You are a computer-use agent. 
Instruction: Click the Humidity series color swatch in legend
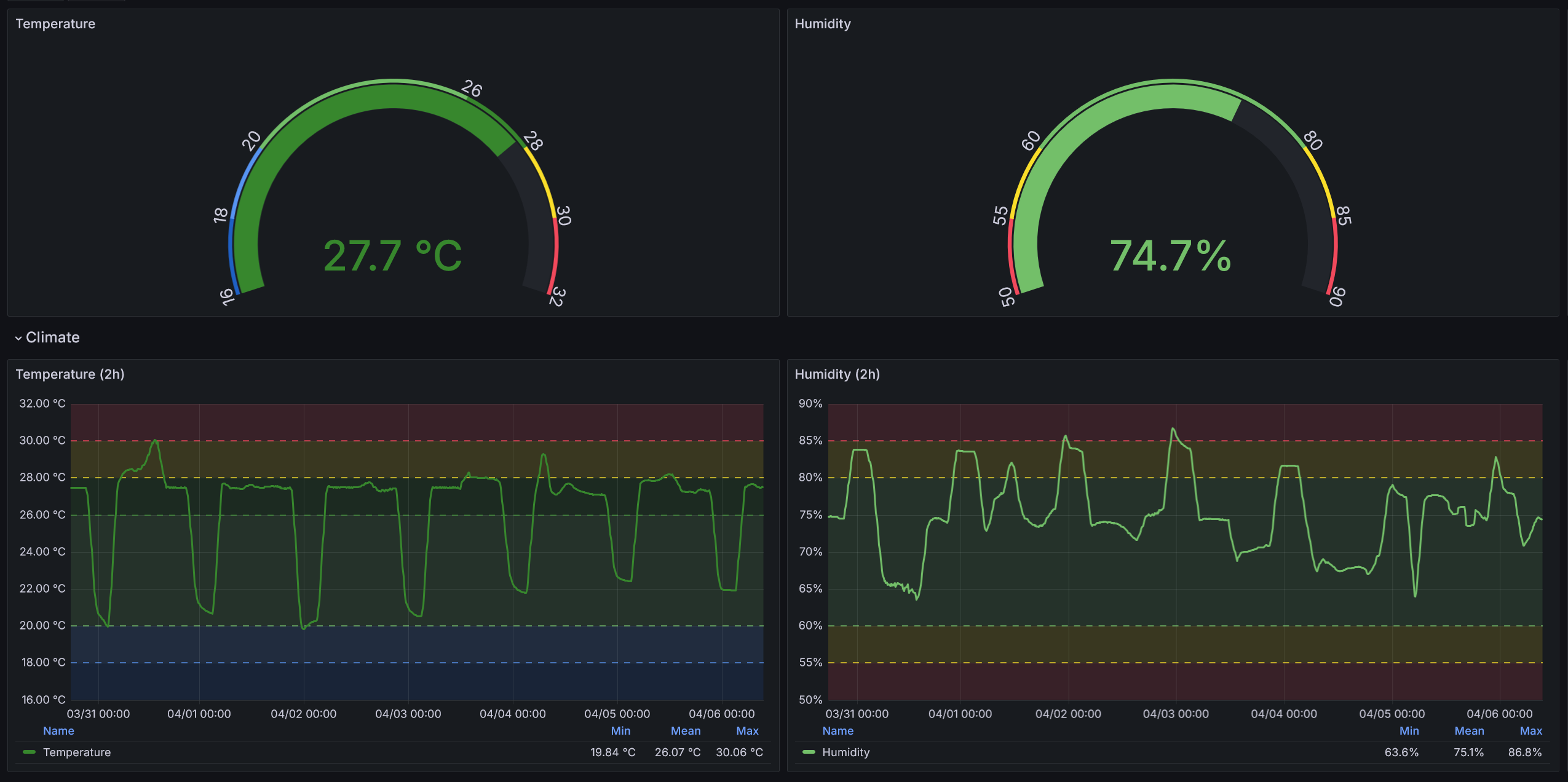click(809, 752)
